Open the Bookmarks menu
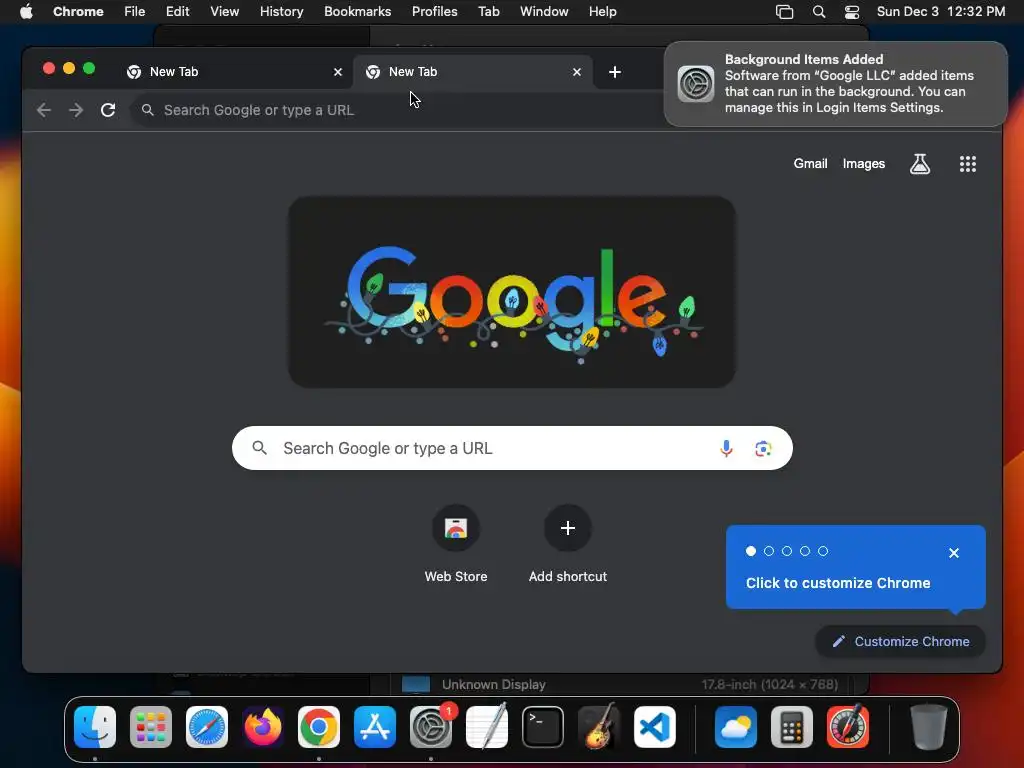This screenshot has width=1024, height=768. click(357, 12)
